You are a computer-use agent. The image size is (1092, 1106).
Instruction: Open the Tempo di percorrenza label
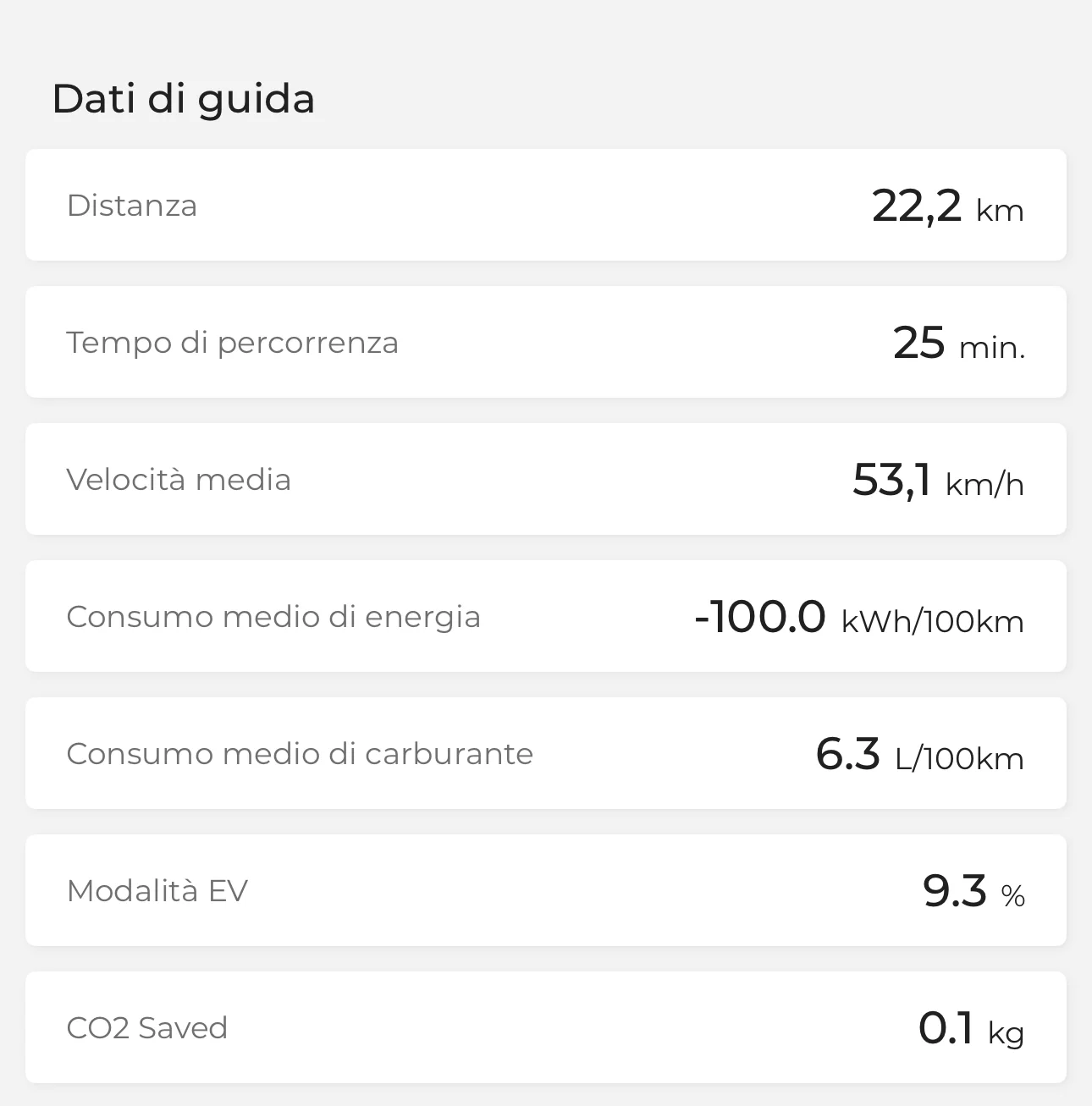pyautogui.click(x=232, y=343)
